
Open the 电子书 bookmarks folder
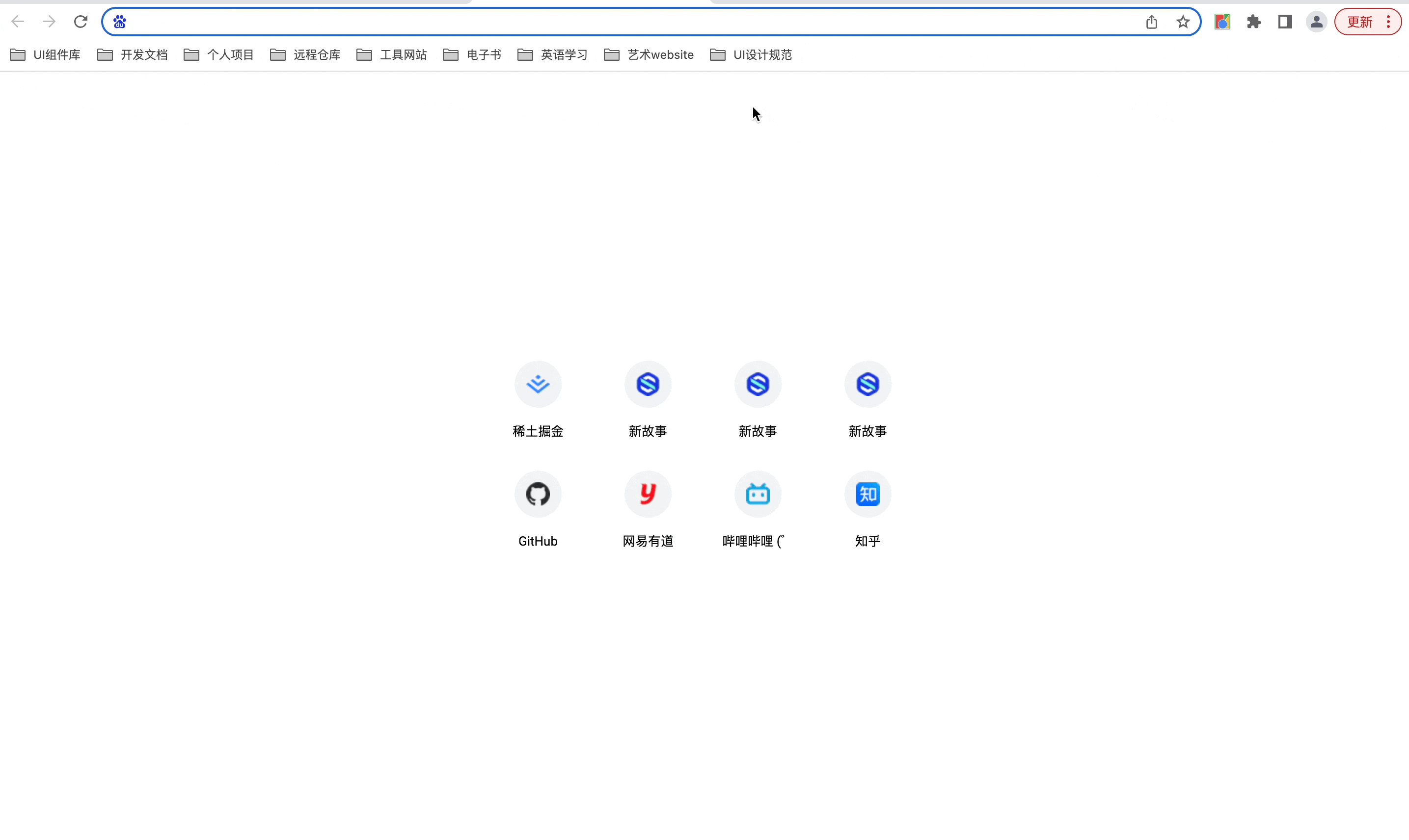(472, 54)
